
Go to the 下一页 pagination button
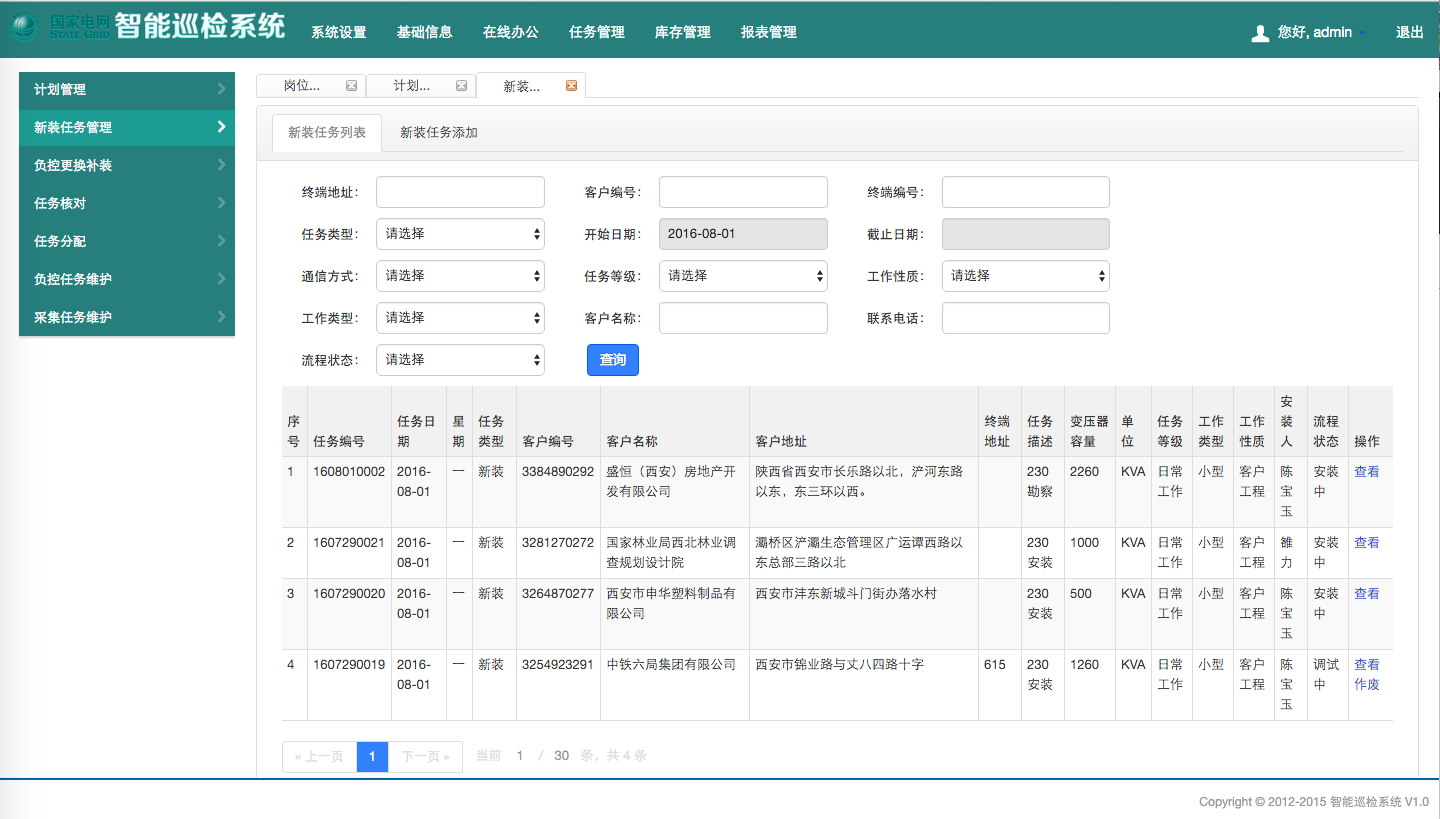click(x=426, y=756)
